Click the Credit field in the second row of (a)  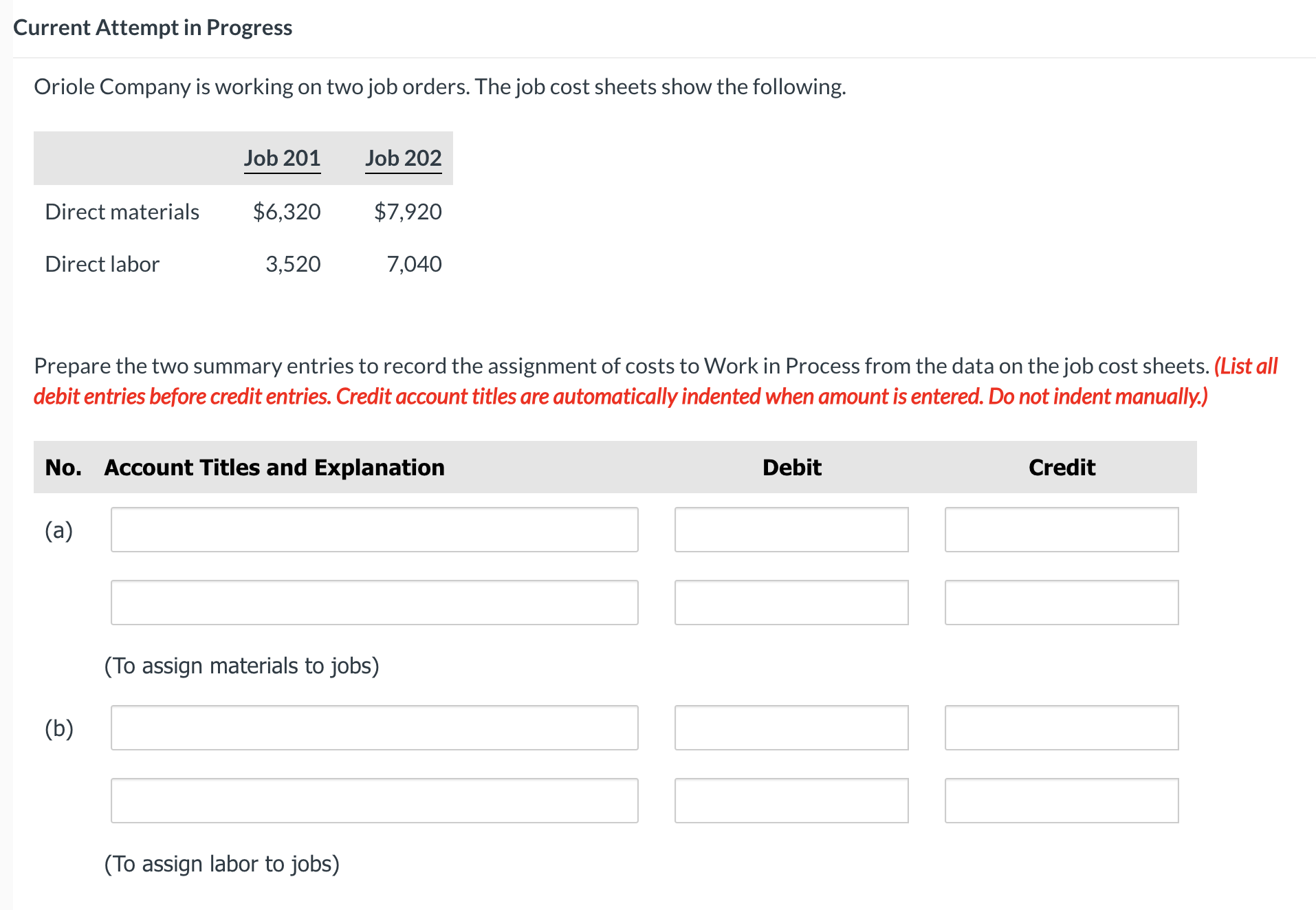click(1061, 603)
